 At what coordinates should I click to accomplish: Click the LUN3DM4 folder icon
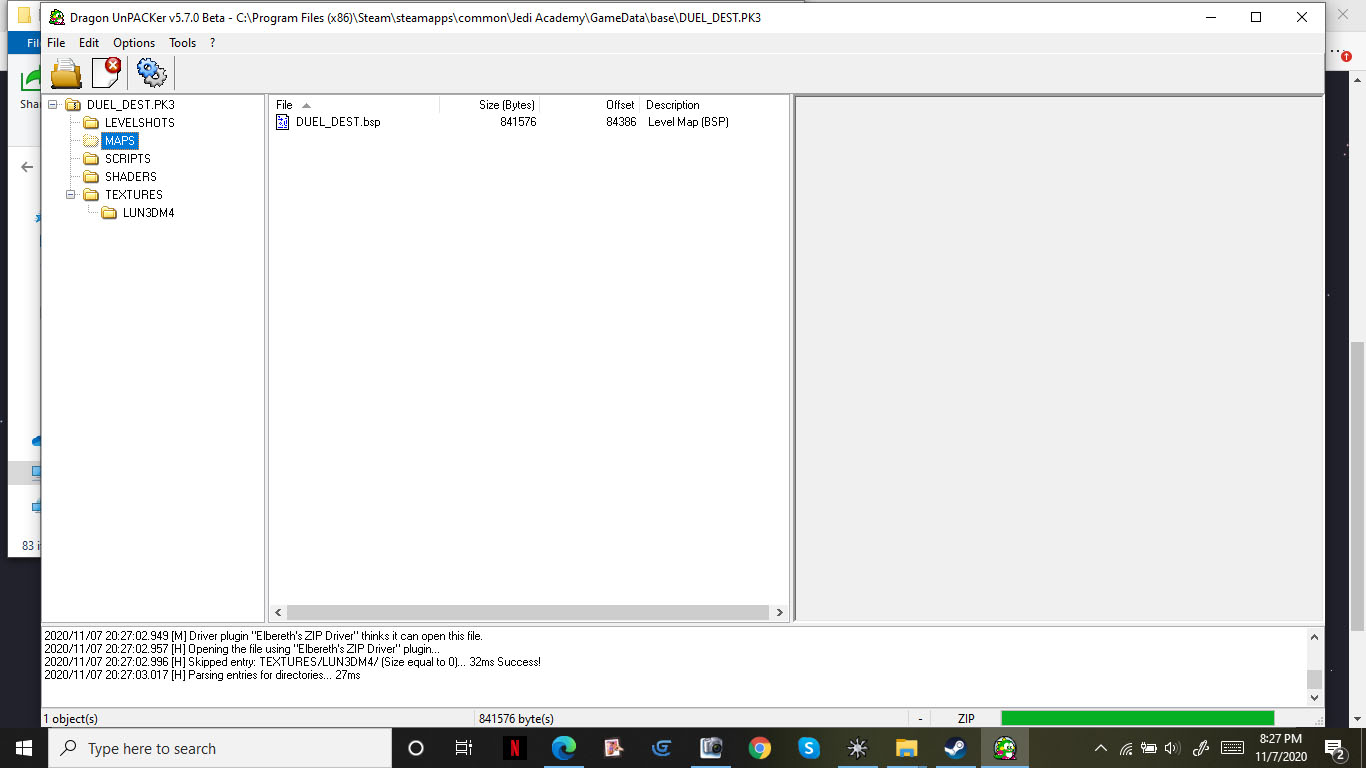(x=109, y=213)
